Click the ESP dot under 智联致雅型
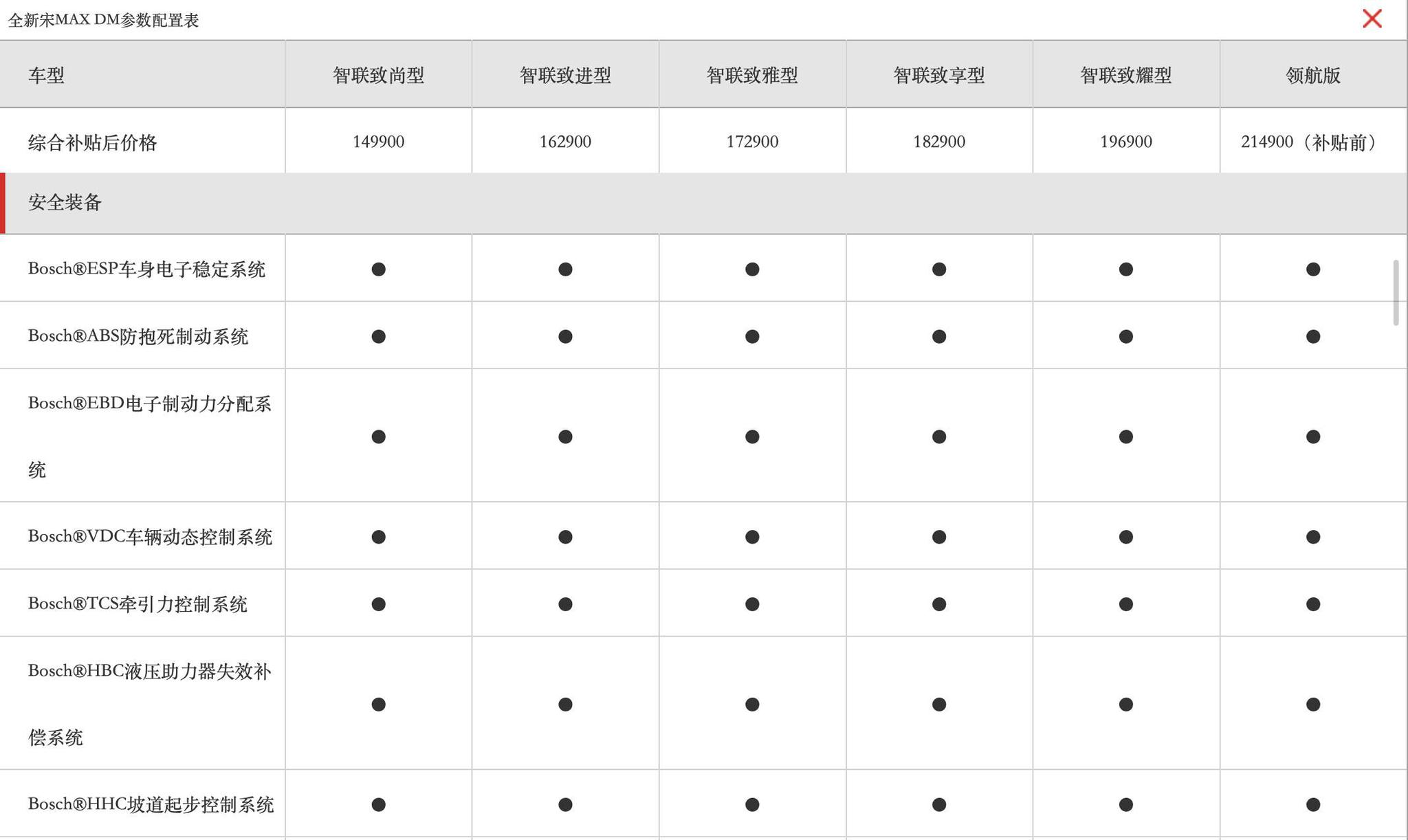This screenshot has height=840, width=1408. 752,269
